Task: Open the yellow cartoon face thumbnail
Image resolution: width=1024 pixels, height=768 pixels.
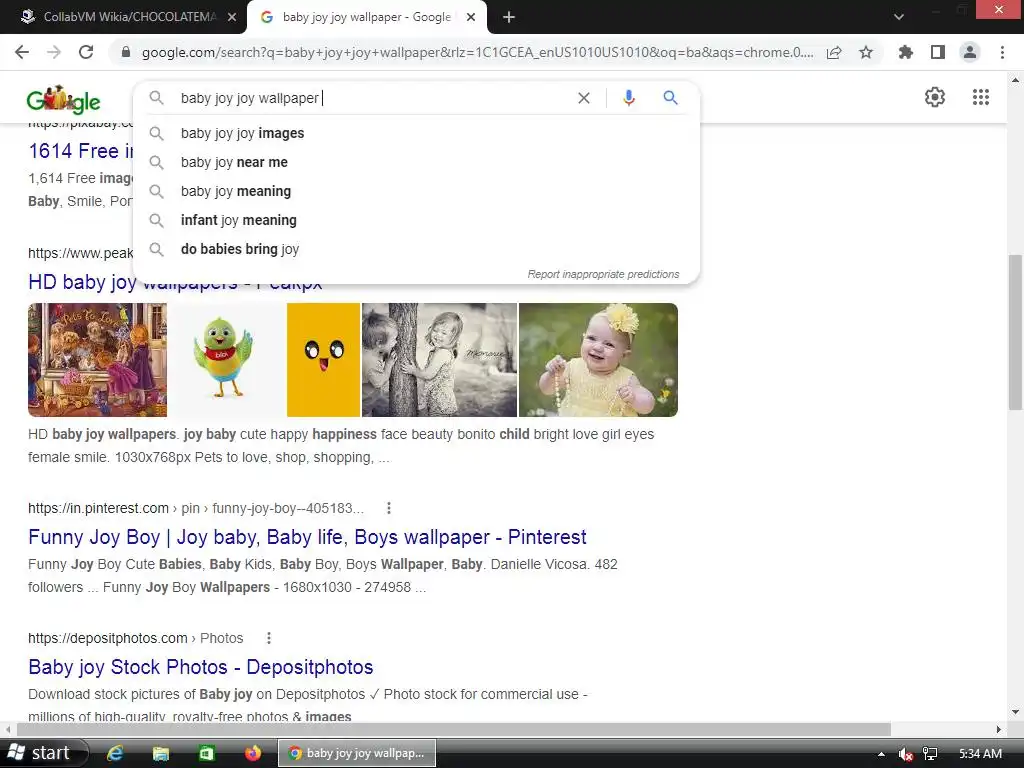Action: coord(323,360)
